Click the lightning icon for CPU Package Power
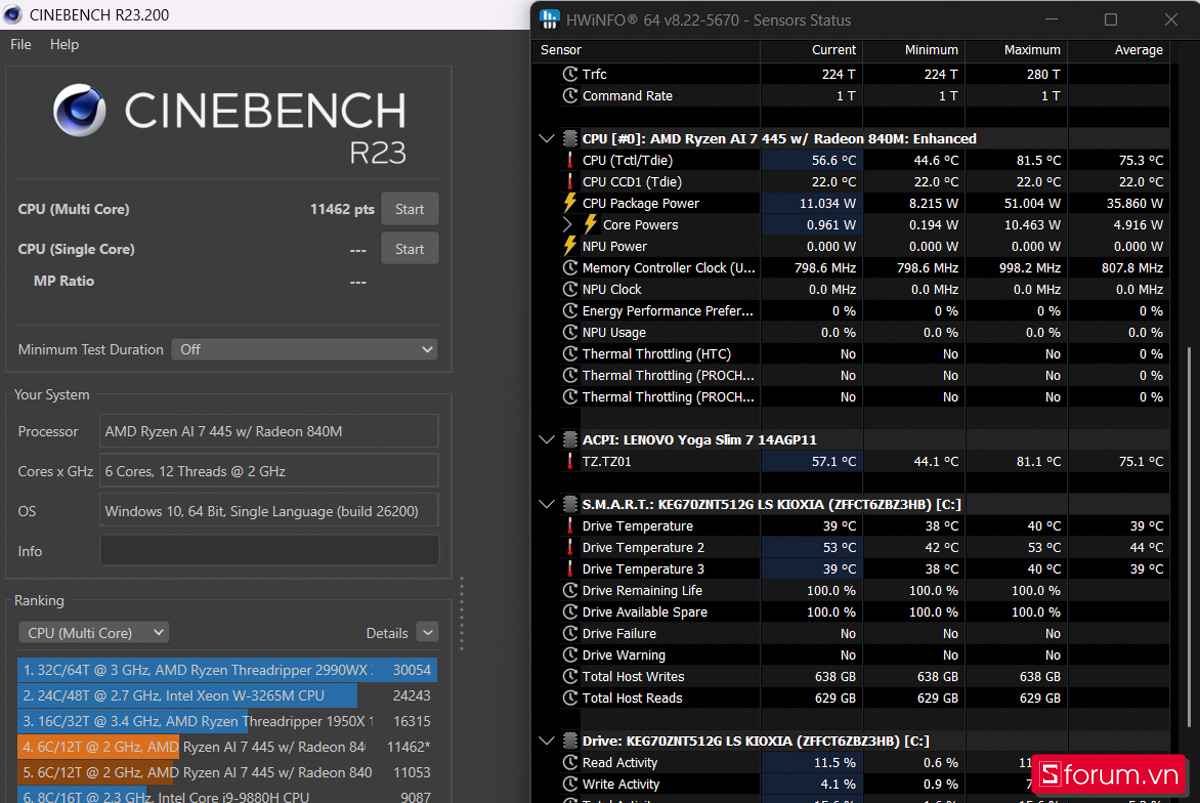The image size is (1200, 803). click(570, 203)
